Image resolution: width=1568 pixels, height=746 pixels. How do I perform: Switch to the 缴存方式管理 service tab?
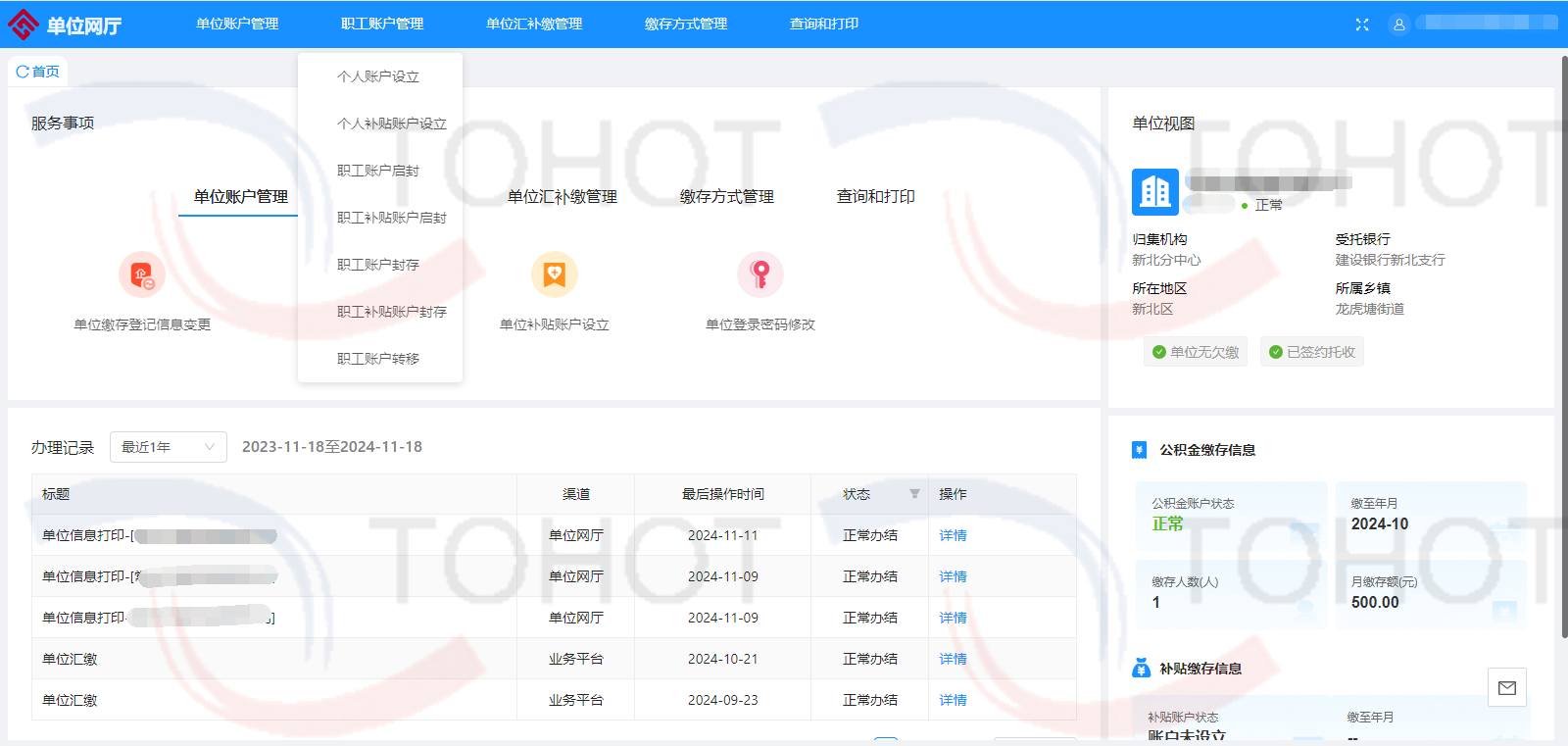coord(727,197)
